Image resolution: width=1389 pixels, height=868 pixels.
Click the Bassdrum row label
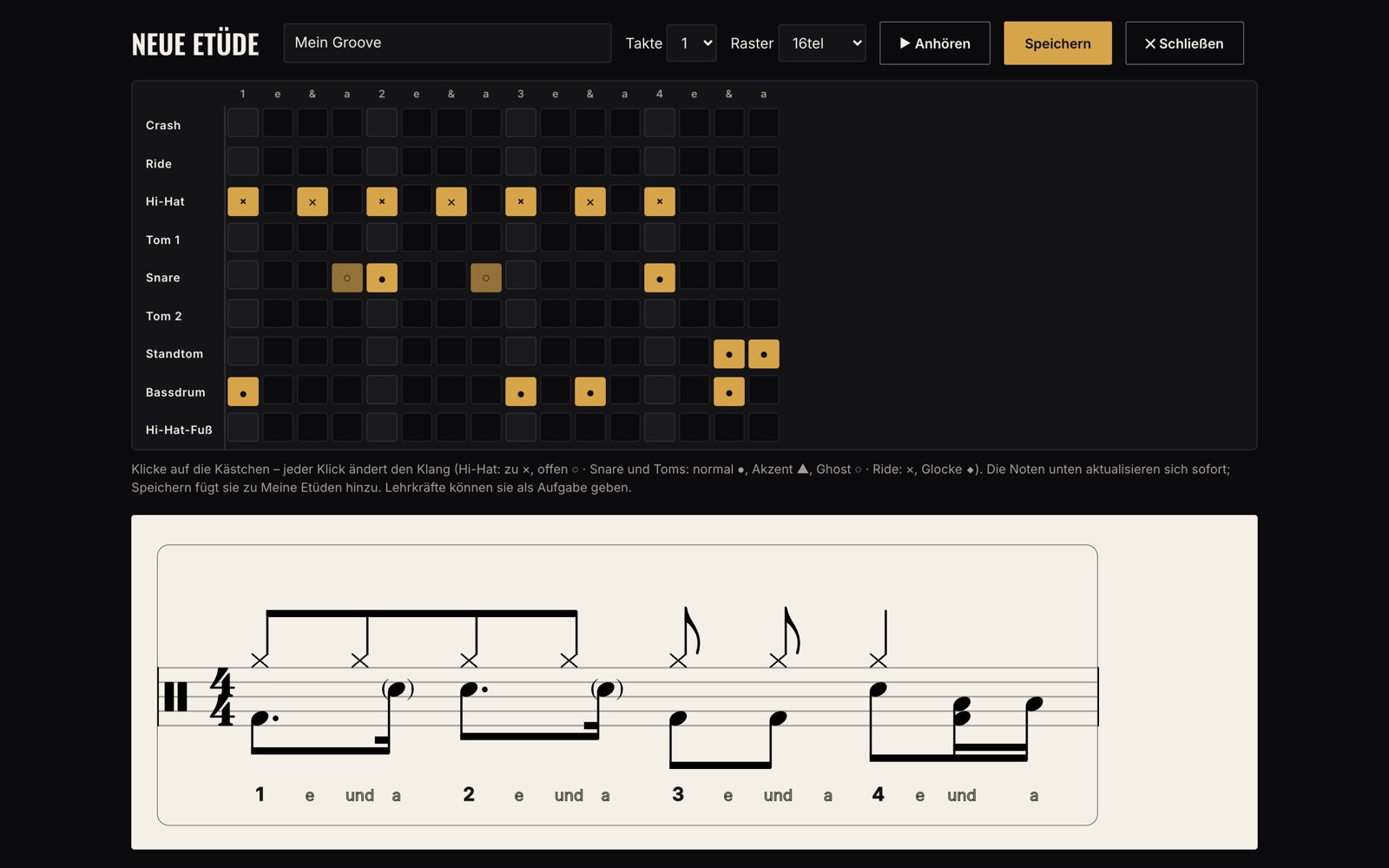coord(175,392)
